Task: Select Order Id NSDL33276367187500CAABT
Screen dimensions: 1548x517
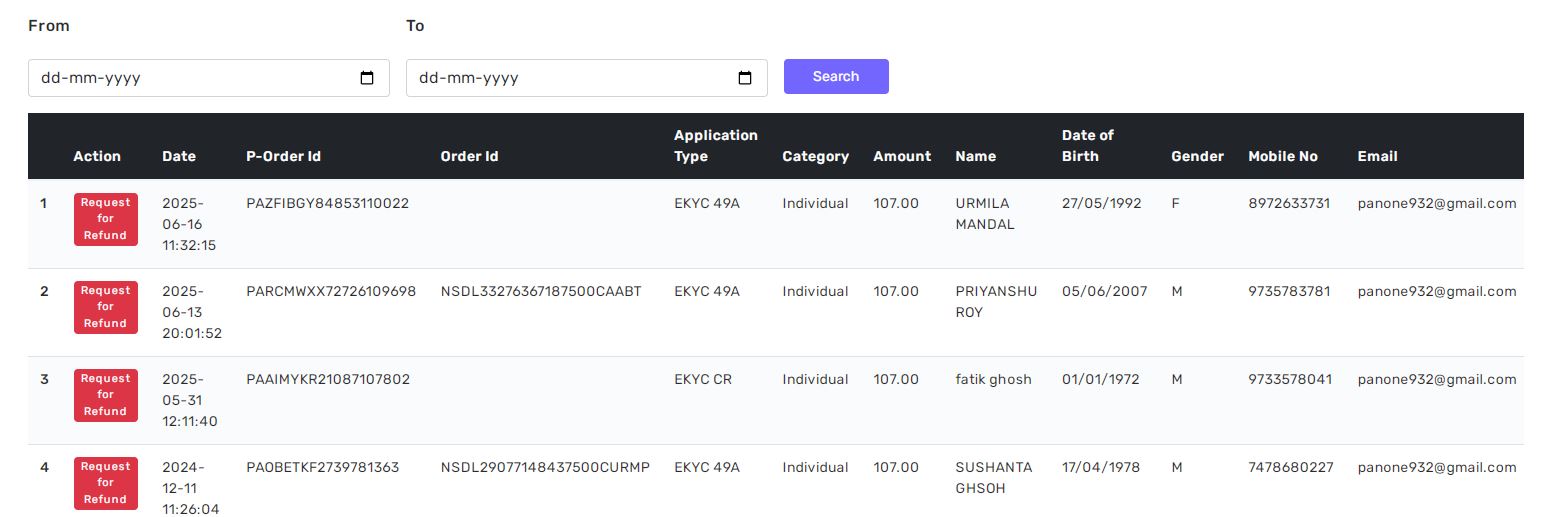Action: click(x=540, y=291)
